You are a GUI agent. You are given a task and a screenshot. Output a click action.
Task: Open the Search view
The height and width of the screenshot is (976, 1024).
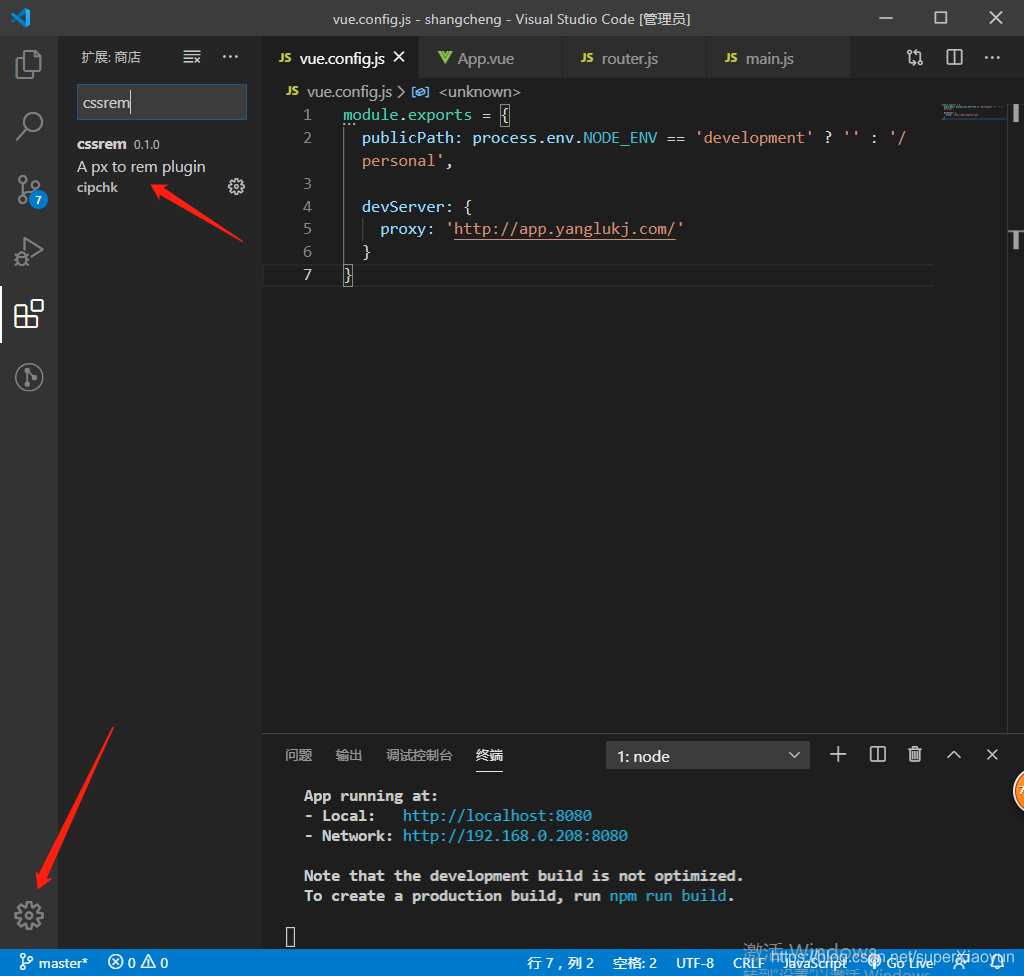[28, 126]
